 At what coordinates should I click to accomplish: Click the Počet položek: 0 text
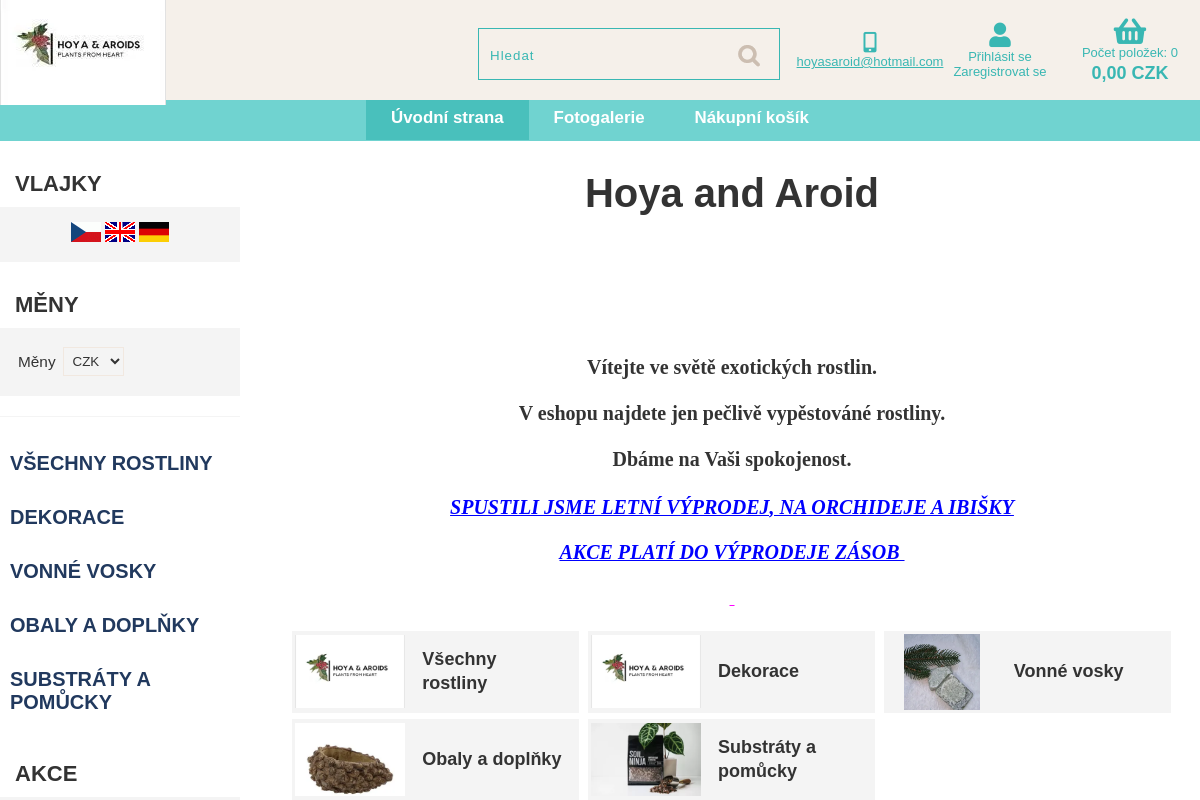click(x=1130, y=53)
